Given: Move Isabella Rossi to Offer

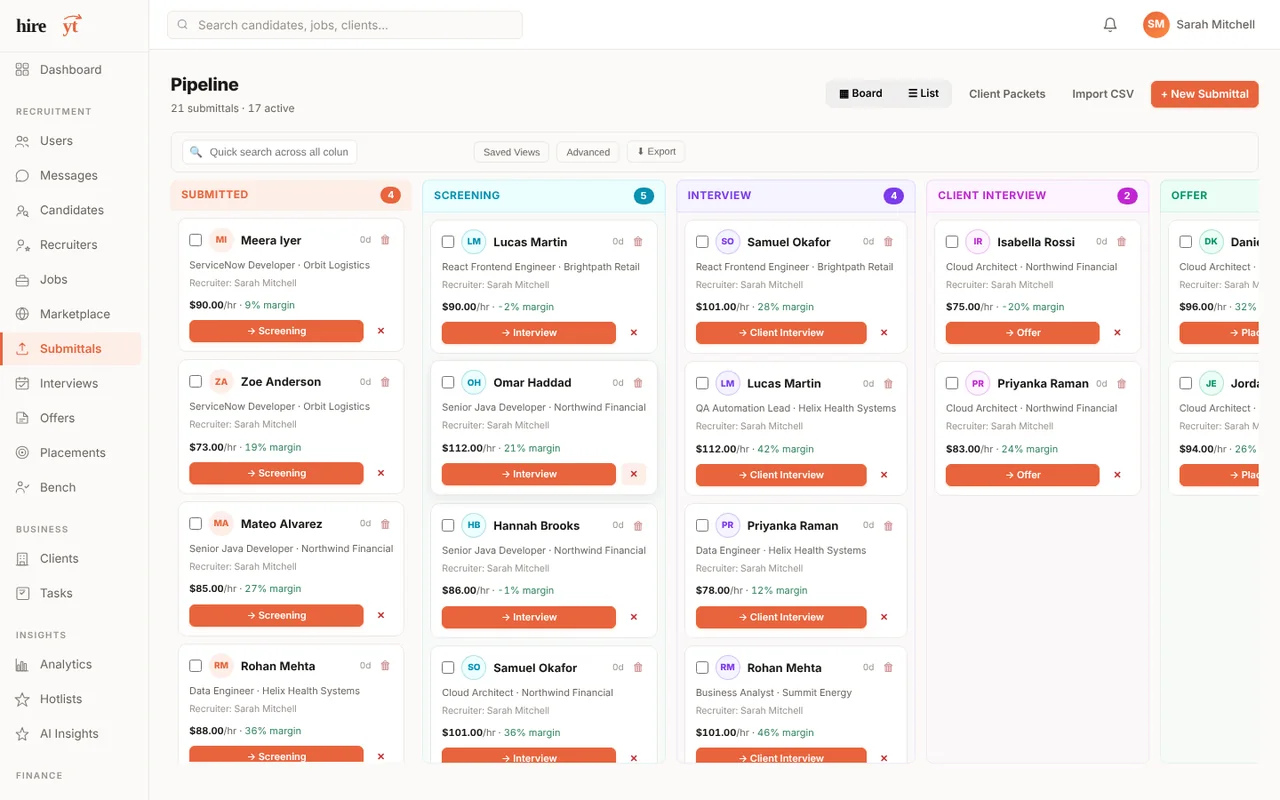Looking at the screenshot, I should click(x=1022, y=333).
